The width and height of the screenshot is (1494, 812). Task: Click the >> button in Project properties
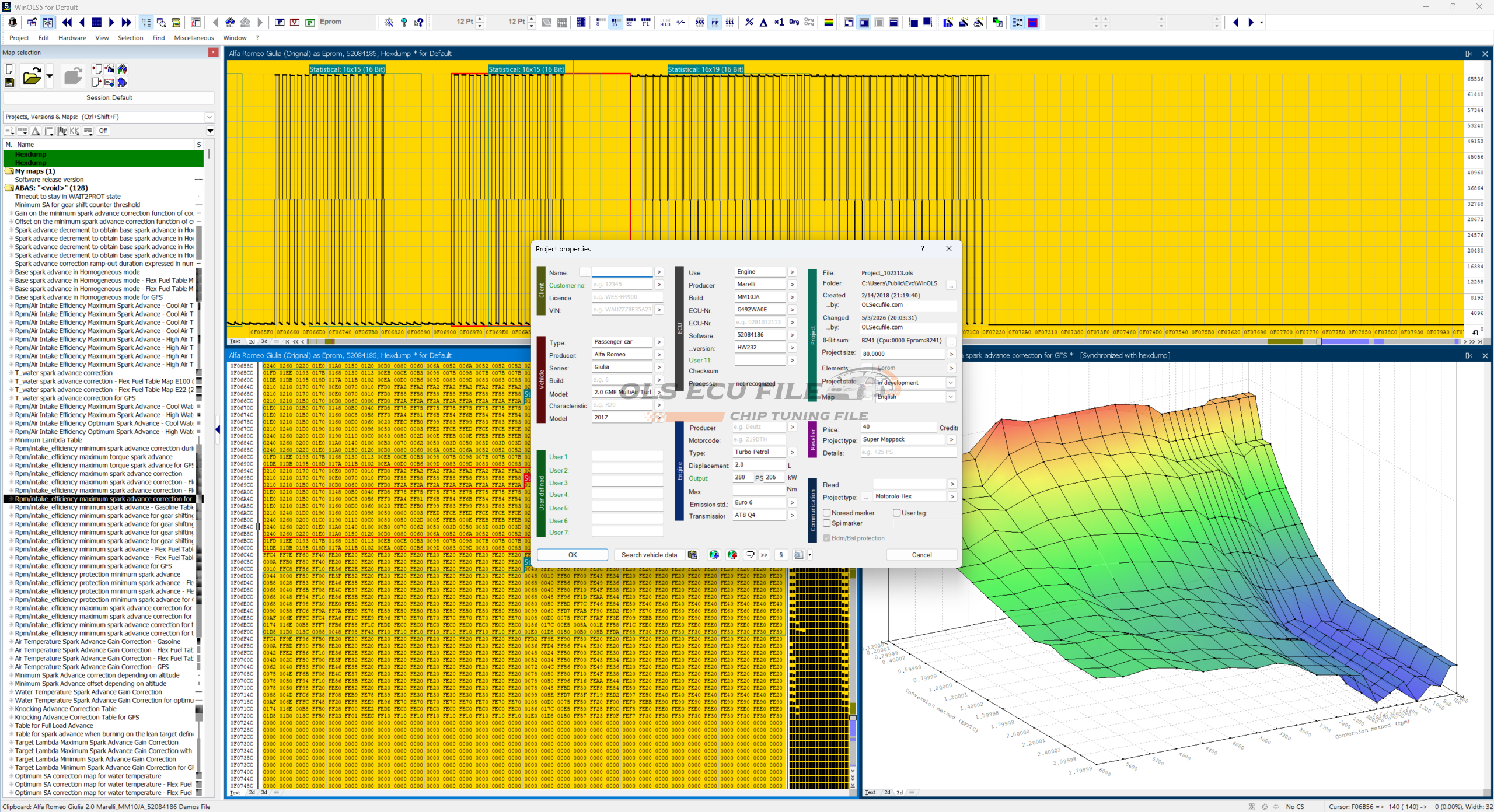(x=764, y=555)
